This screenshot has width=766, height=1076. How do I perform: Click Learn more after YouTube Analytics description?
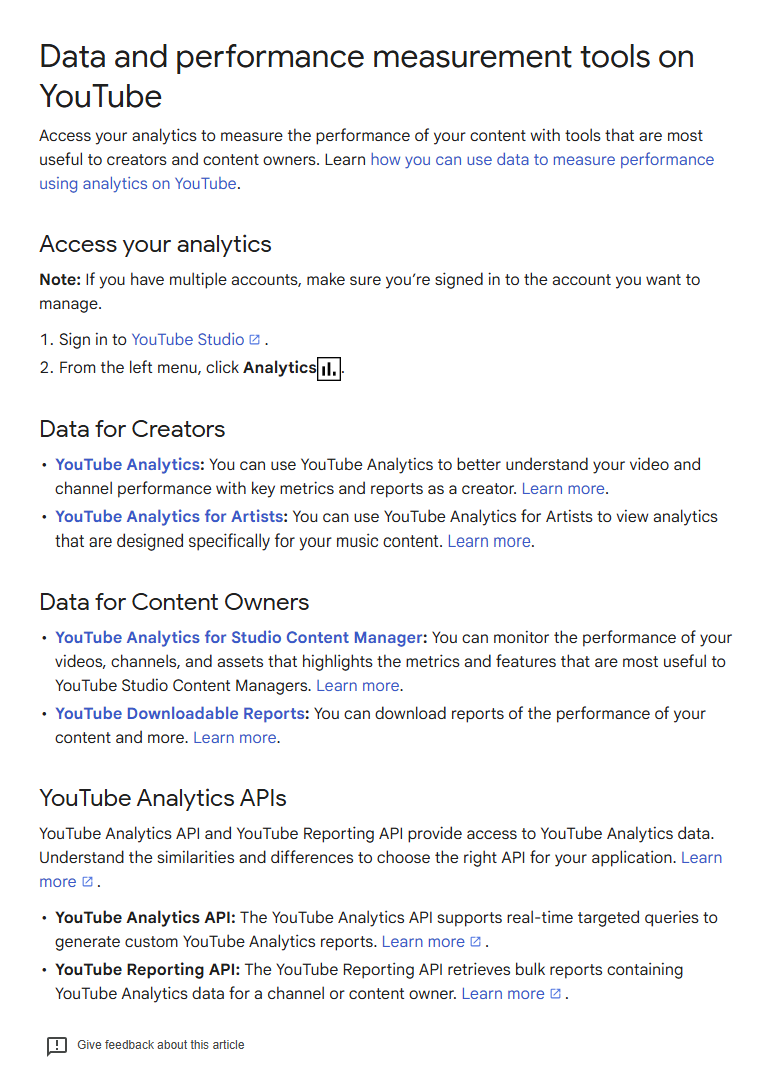click(x=563, y=489)
